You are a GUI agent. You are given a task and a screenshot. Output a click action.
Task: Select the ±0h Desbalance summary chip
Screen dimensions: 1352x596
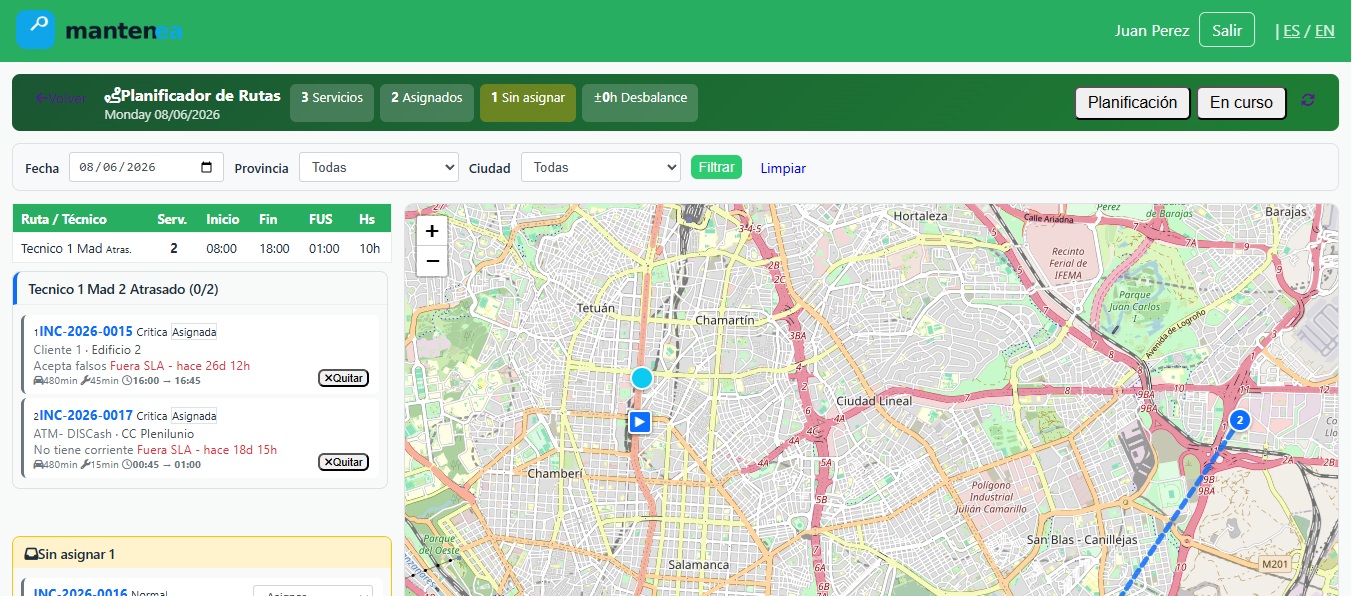point(640,103)
